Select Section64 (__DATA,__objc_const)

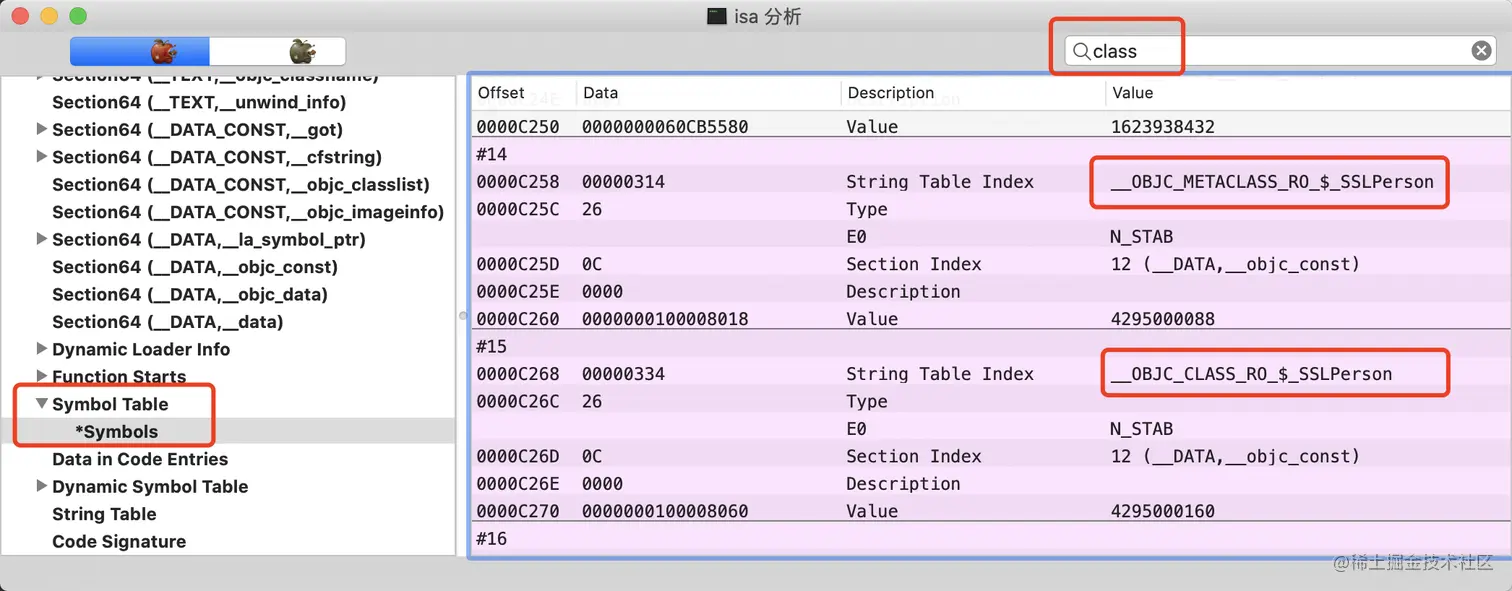[x=195, y=267]
